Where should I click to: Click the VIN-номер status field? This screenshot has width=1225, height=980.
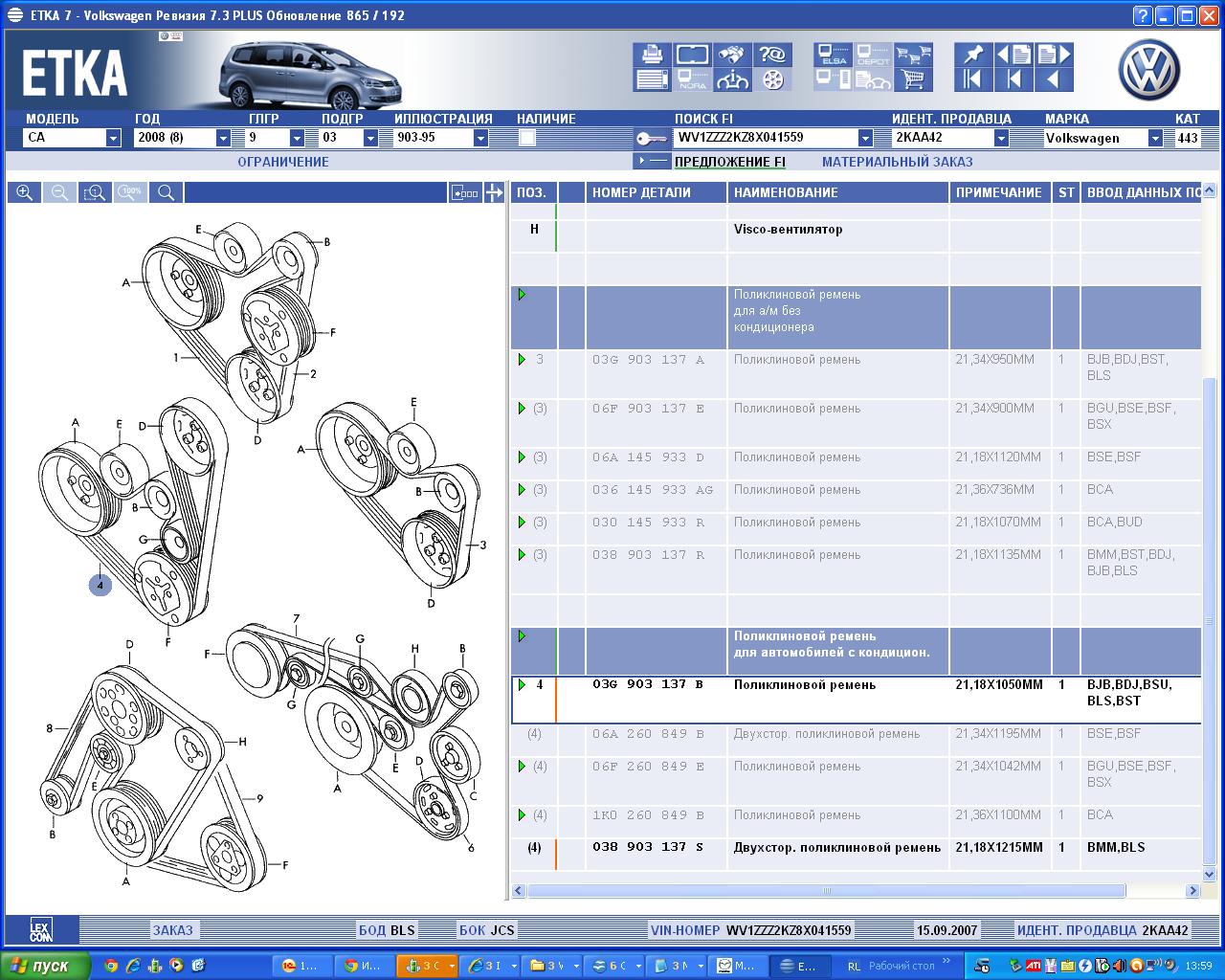click(x=751, y=930)
